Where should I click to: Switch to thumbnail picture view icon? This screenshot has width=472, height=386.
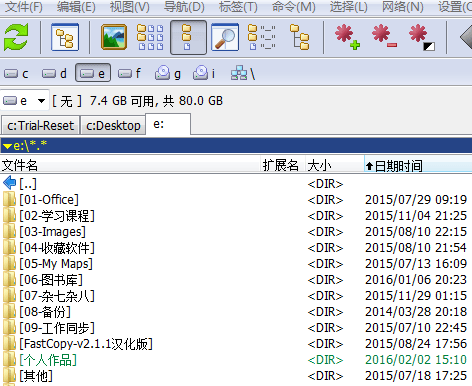(x=114, y=37)
